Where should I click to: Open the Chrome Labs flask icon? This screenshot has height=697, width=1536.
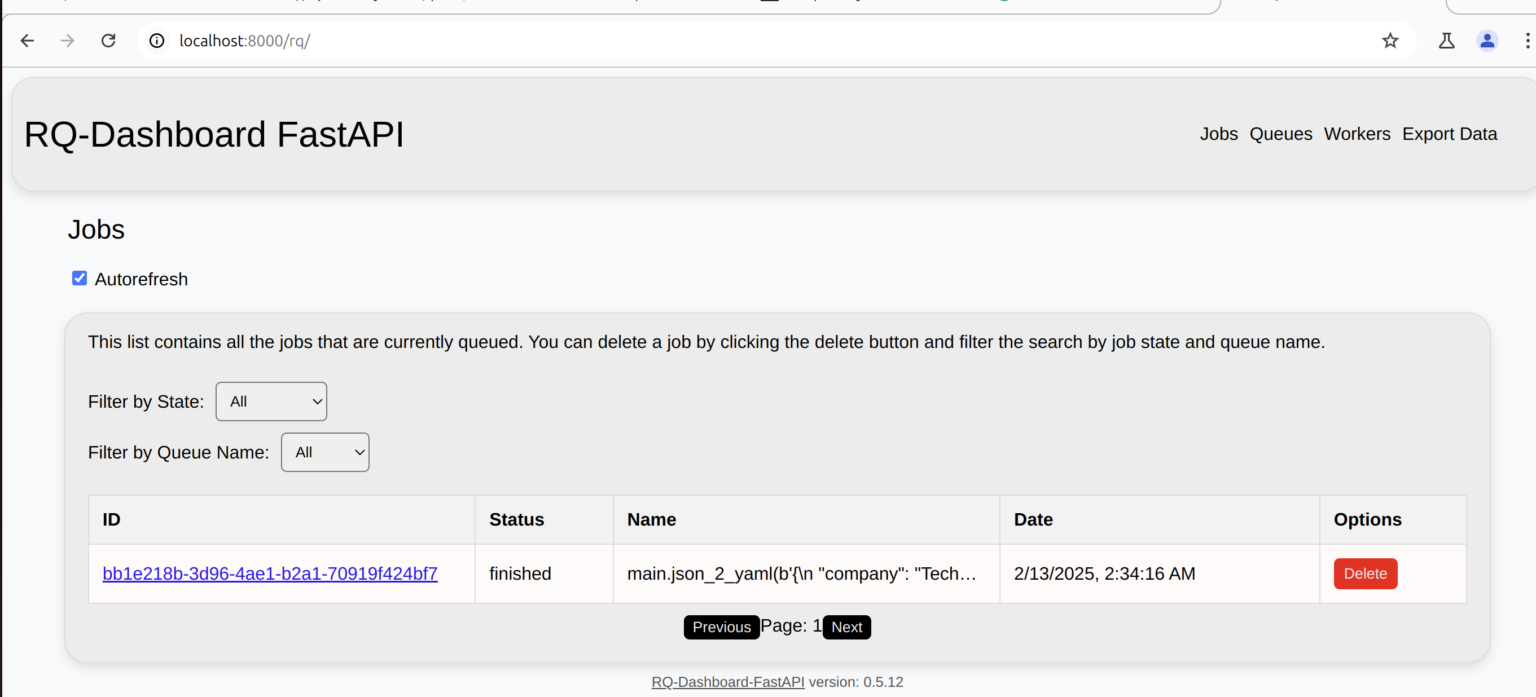[x=1446, y=41]
